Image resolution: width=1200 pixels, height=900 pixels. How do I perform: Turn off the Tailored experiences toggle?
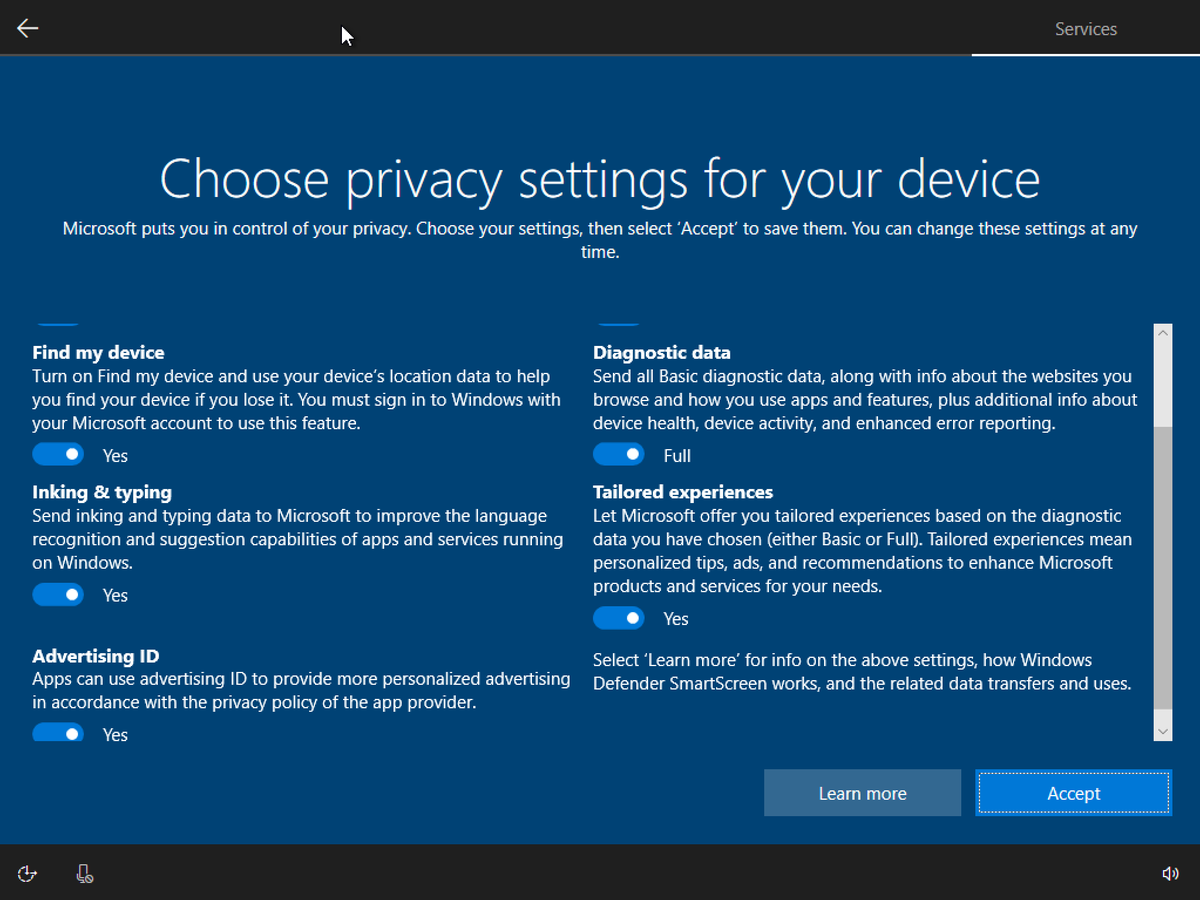tap(619, 619)
